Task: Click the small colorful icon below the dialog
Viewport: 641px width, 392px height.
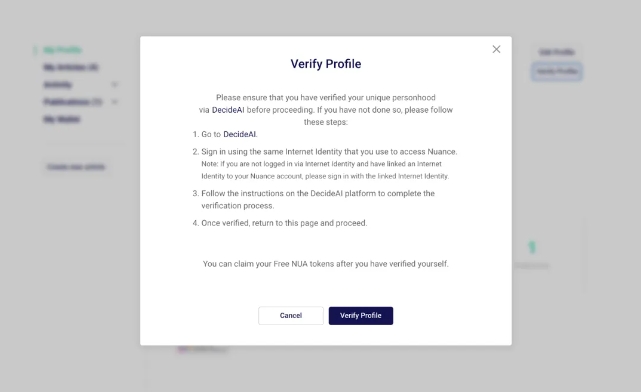Action: click(x=183, y=349)
